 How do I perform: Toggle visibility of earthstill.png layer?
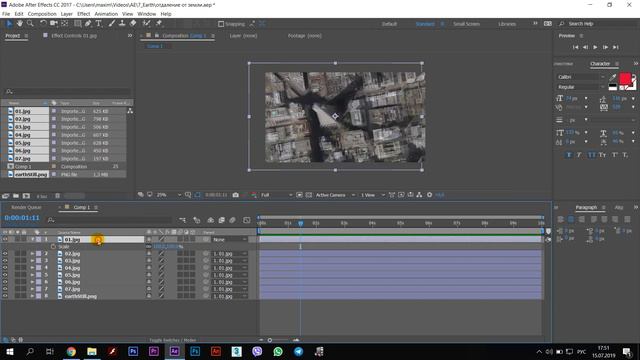click(x=5, y=296)
